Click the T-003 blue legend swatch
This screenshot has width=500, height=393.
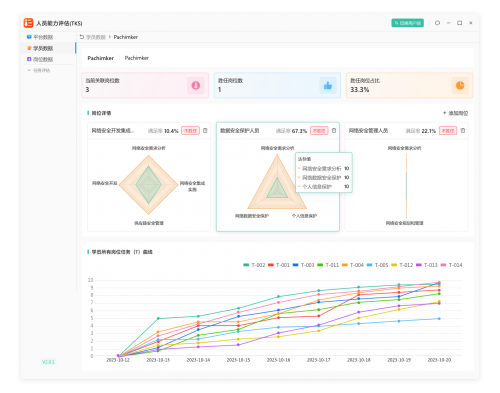coord(295,265)
